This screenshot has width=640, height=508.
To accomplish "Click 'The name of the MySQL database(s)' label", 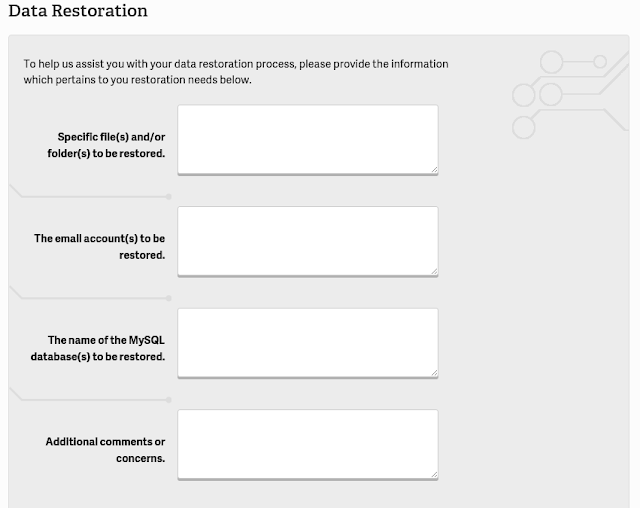I will tap(98, 348).
